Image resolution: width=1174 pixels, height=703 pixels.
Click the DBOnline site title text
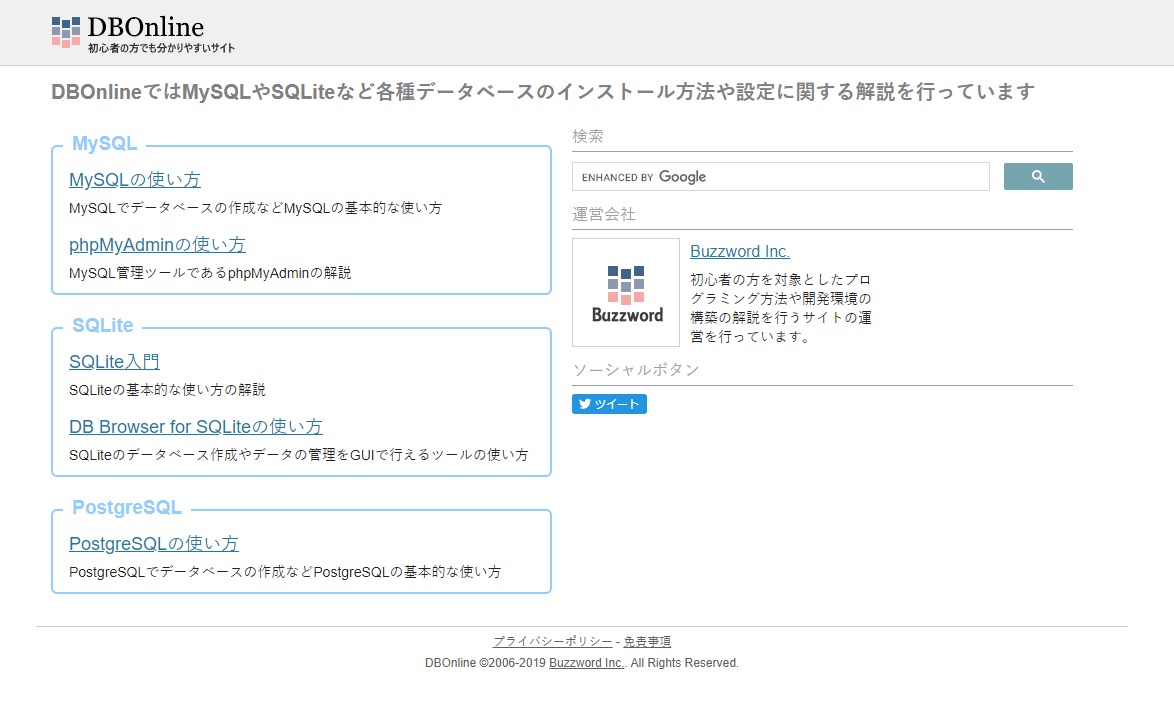tap(145, 27)
